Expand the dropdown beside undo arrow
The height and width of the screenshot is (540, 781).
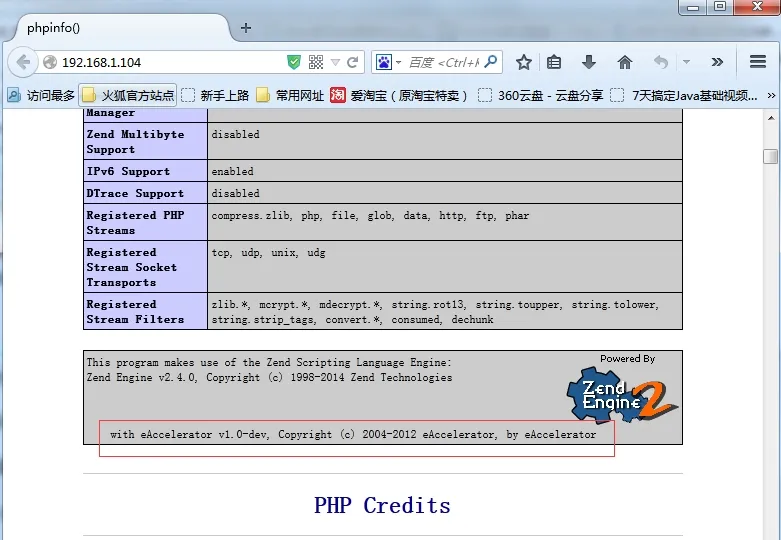(x=686, y=62)
